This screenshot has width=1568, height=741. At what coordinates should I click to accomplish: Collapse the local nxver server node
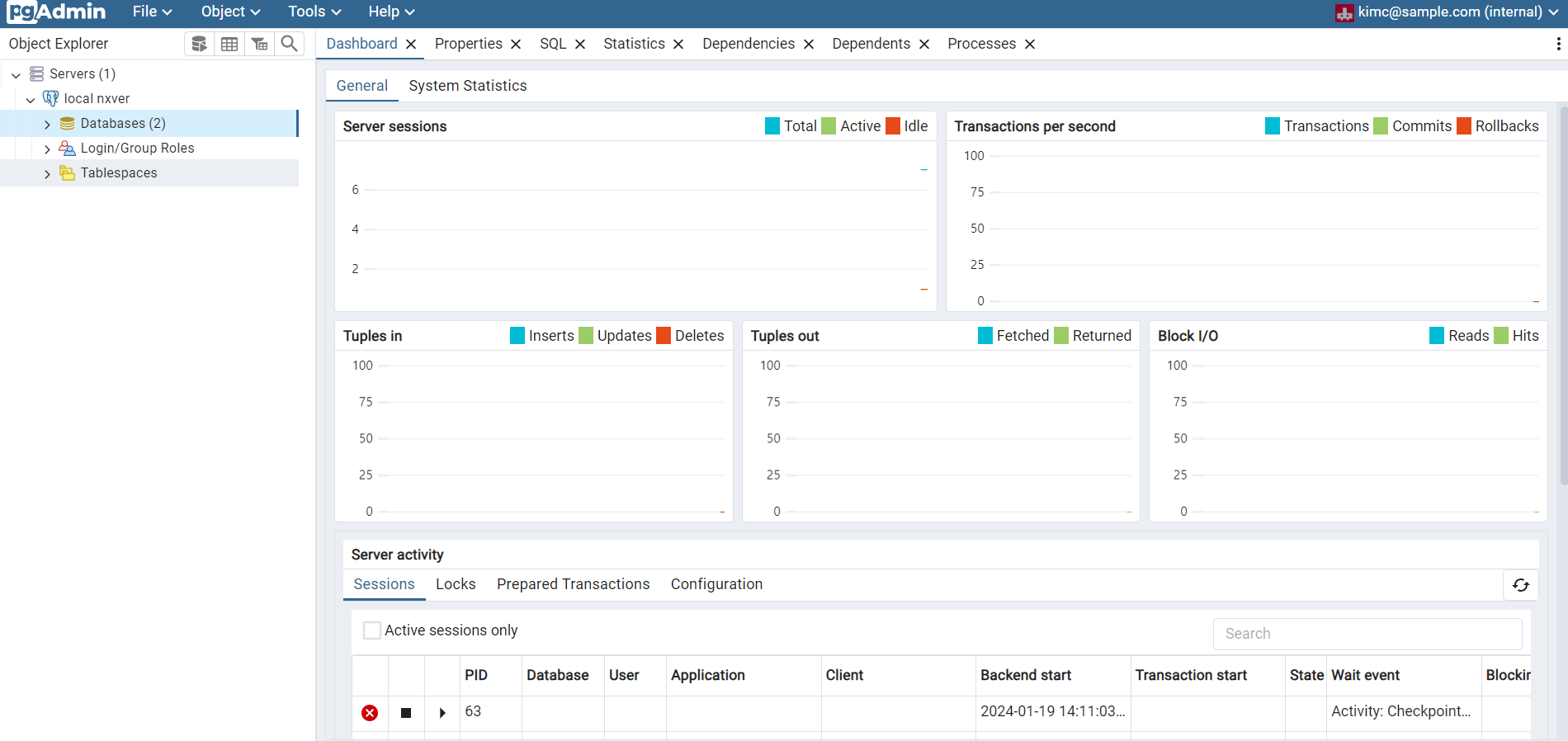coord(31,100)
